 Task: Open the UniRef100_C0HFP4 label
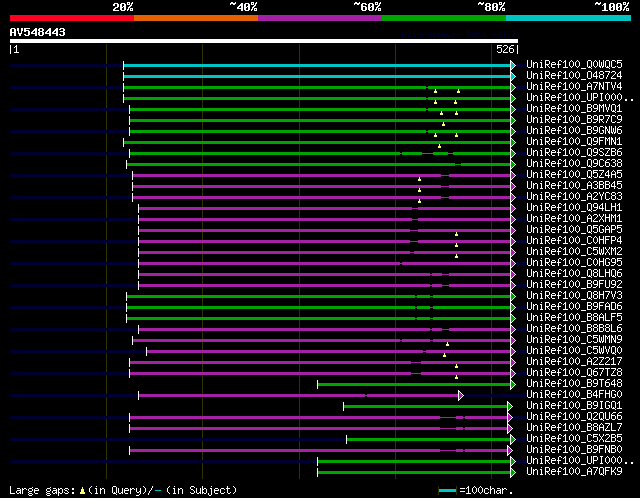[x=574, y=241]
